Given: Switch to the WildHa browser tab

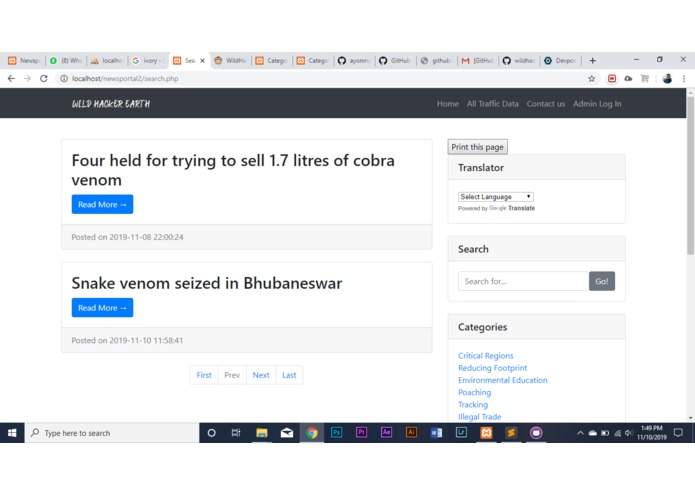Looking at the screenshot, I should click(x=230, y=61).
